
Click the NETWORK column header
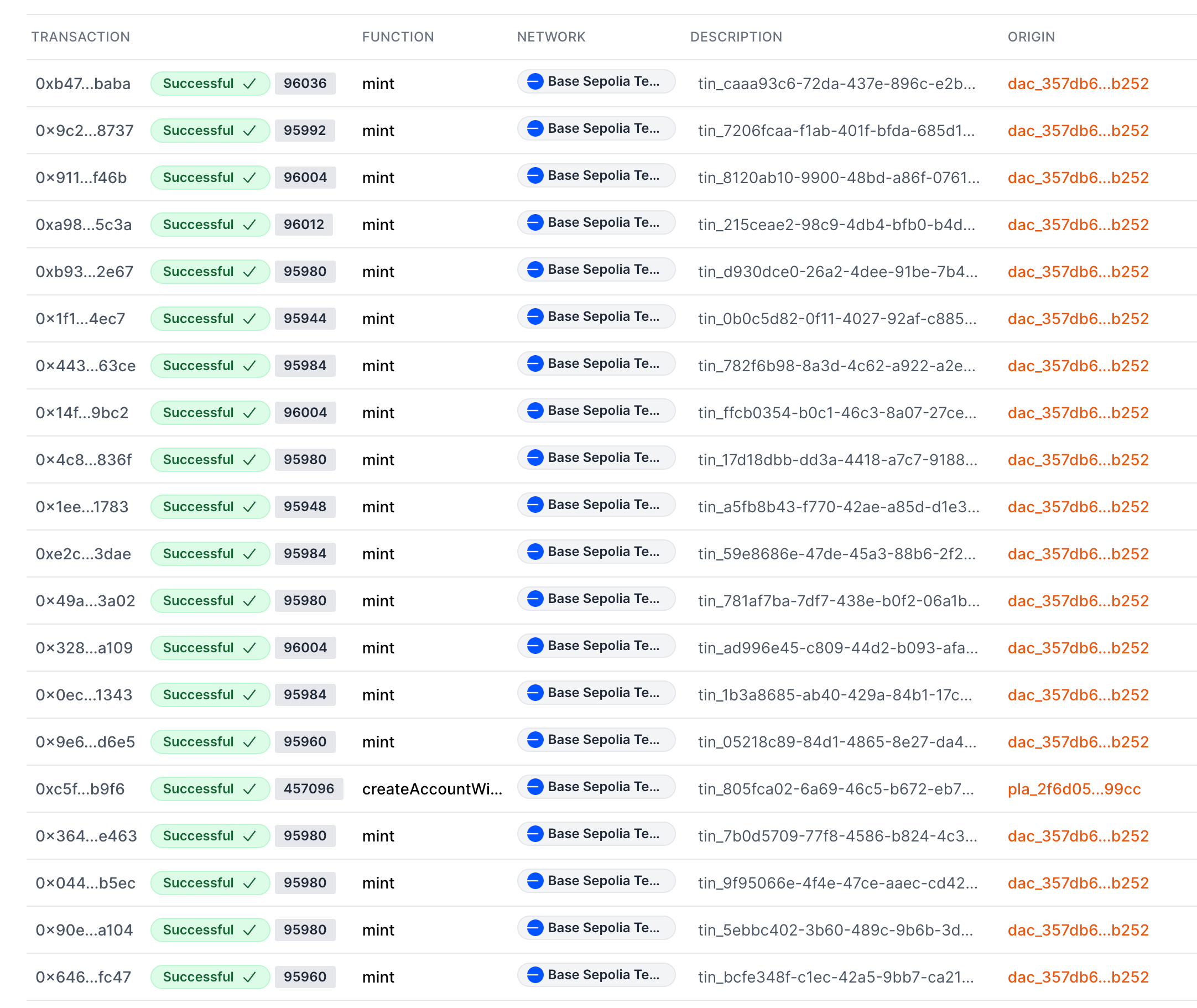click(551, 37)
